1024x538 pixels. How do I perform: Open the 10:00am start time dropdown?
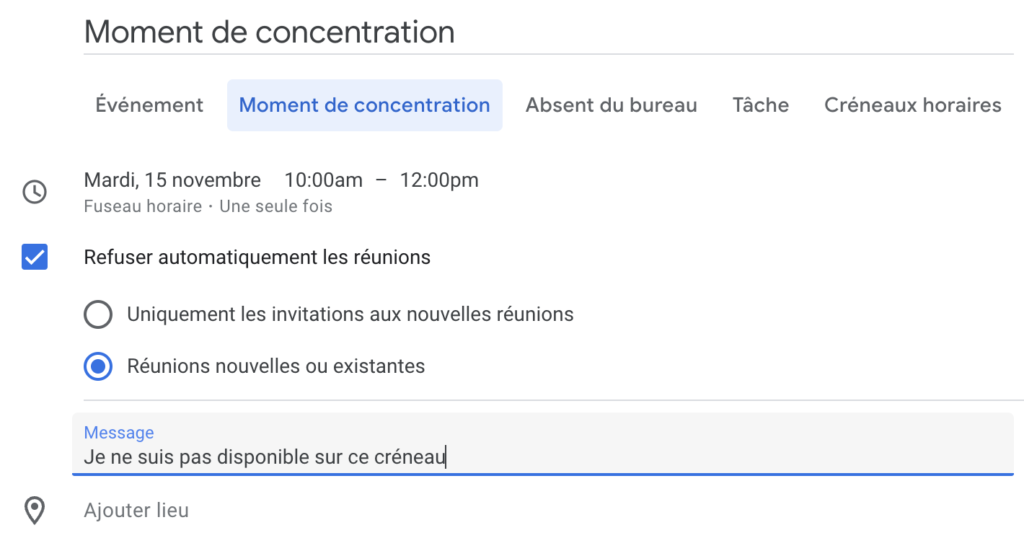click(x=323, y=180)
